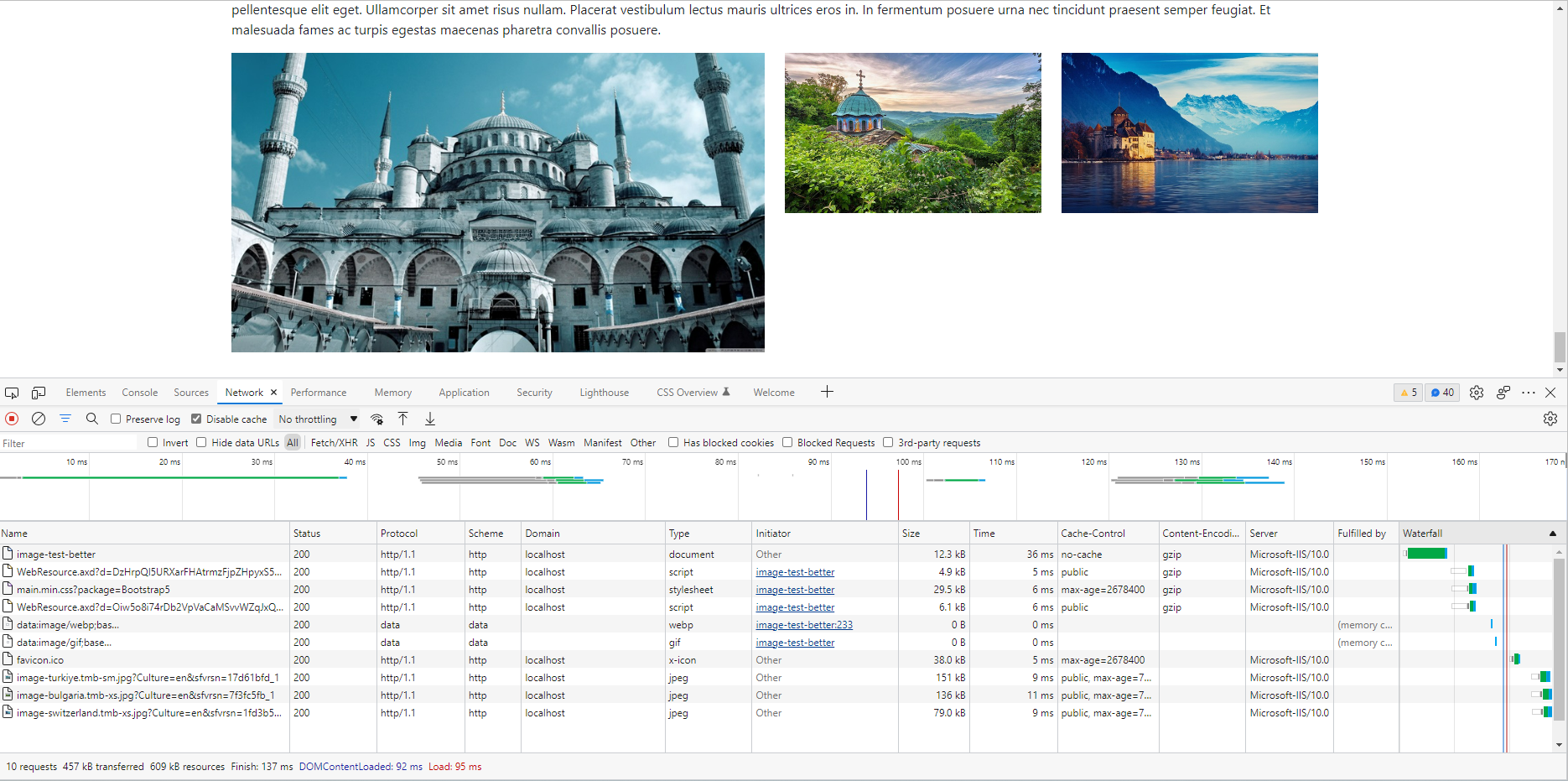Import a HAR file
Screen dimensions: 1568x781
click(402, 419)
